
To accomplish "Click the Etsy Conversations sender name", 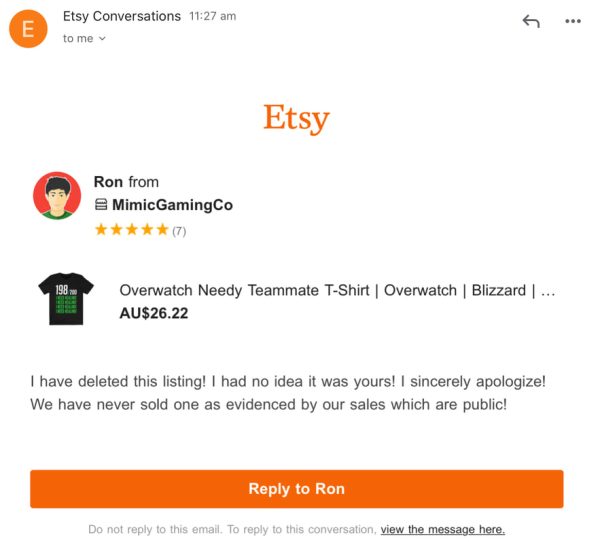I will tap(122, 16).
